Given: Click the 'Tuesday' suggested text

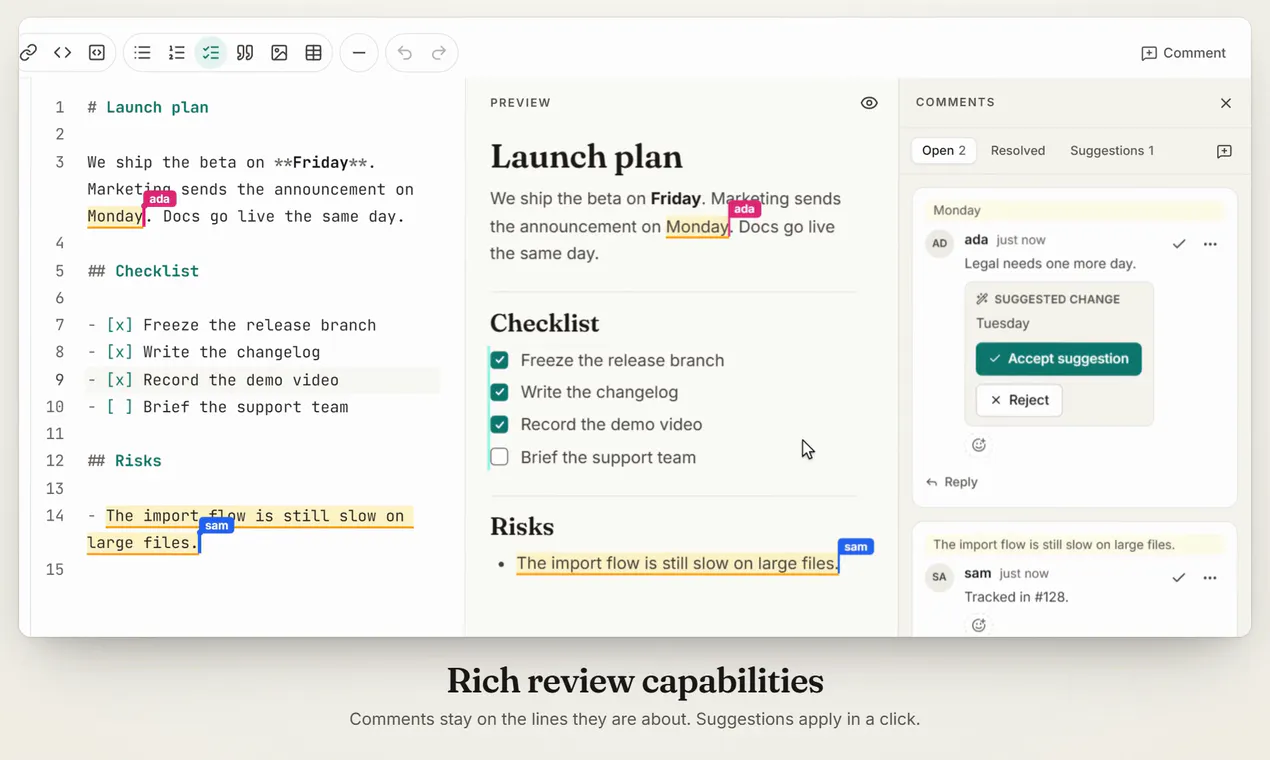Looking at the screenshot, I should point(1002,323).
